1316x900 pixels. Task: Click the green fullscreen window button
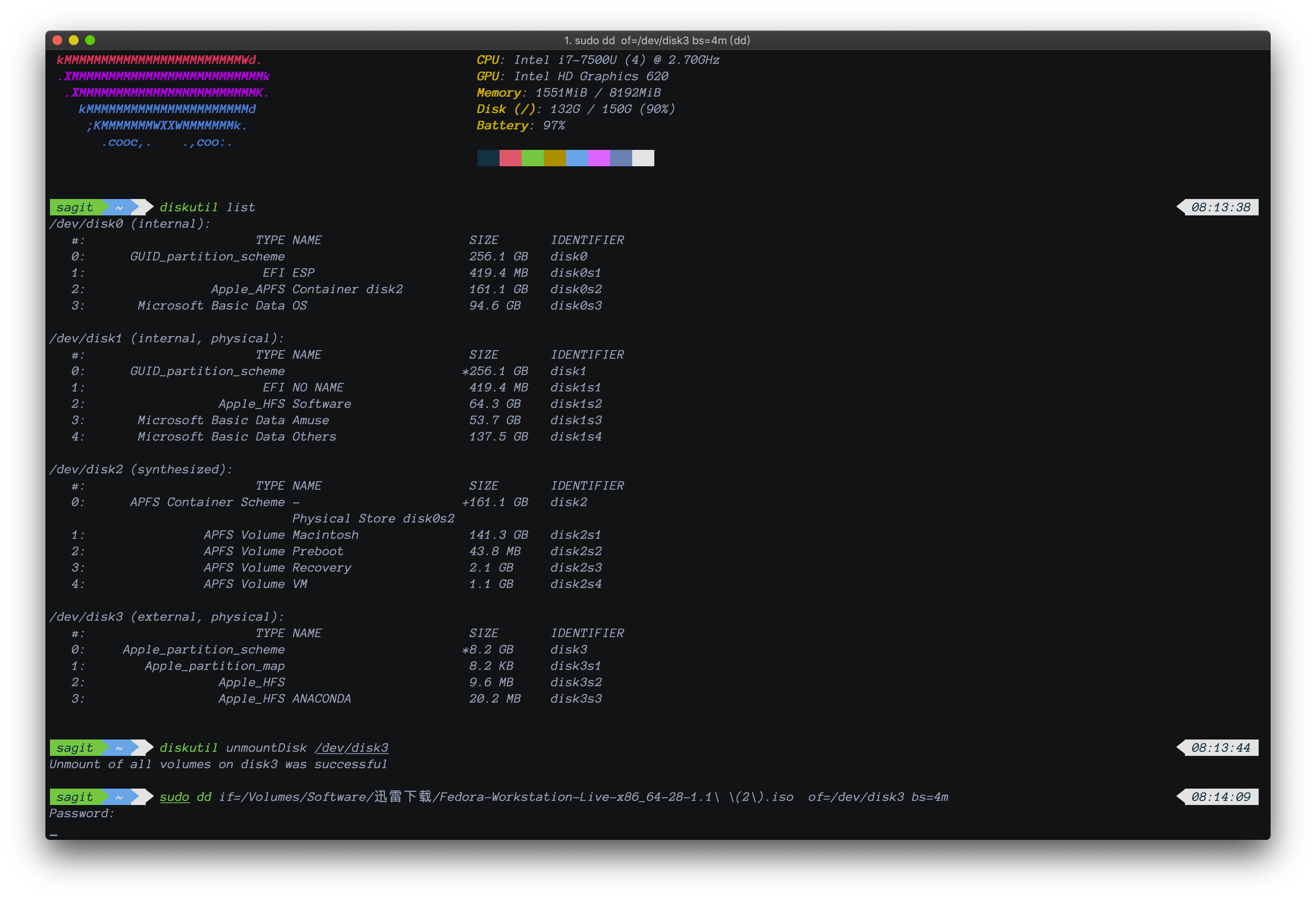[90, 40]
